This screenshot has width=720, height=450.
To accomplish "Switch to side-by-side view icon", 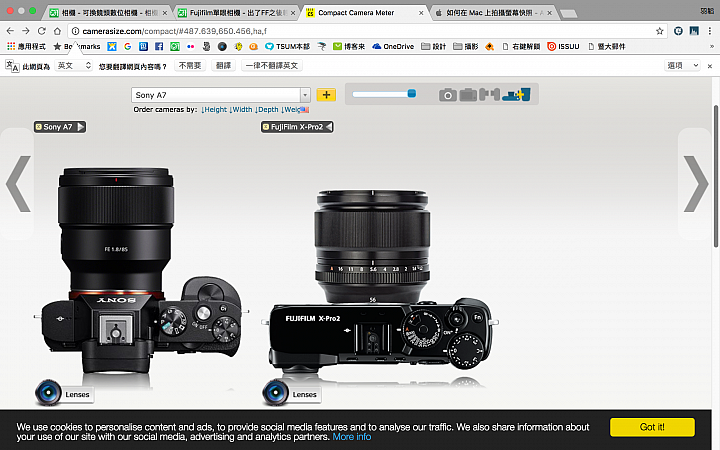I will pyautogui.click(x=489, y=95).
